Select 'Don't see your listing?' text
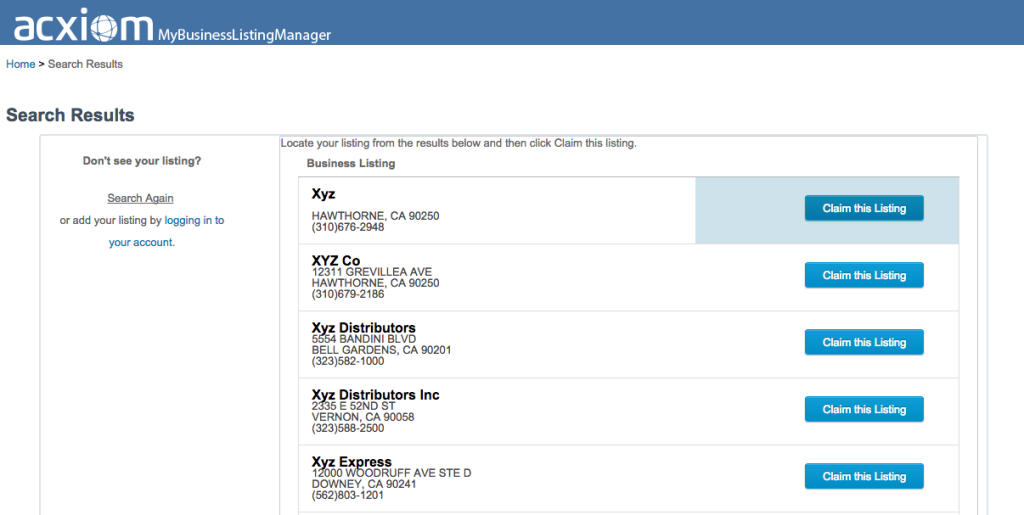The image size is (1024, 515). point(142,161)
